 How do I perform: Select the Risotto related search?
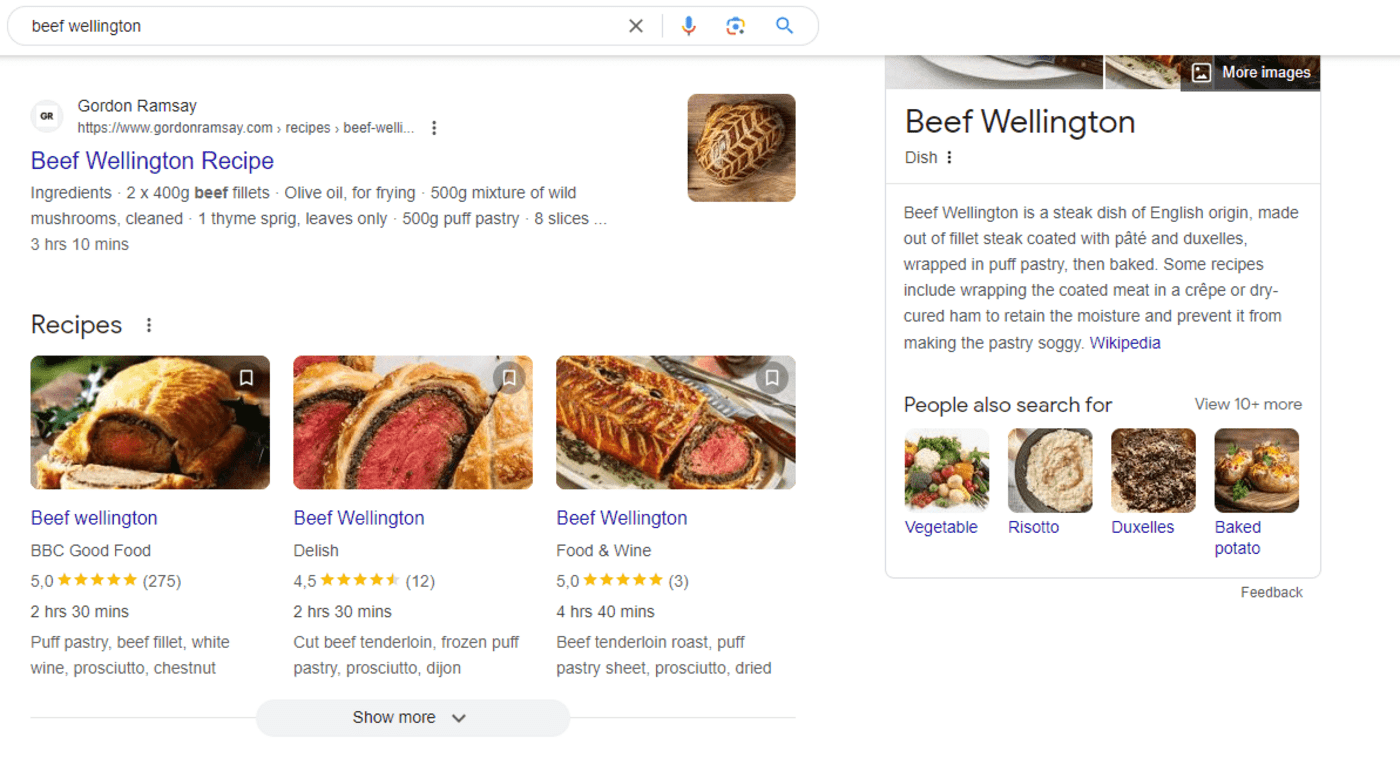click(1033, 527)
